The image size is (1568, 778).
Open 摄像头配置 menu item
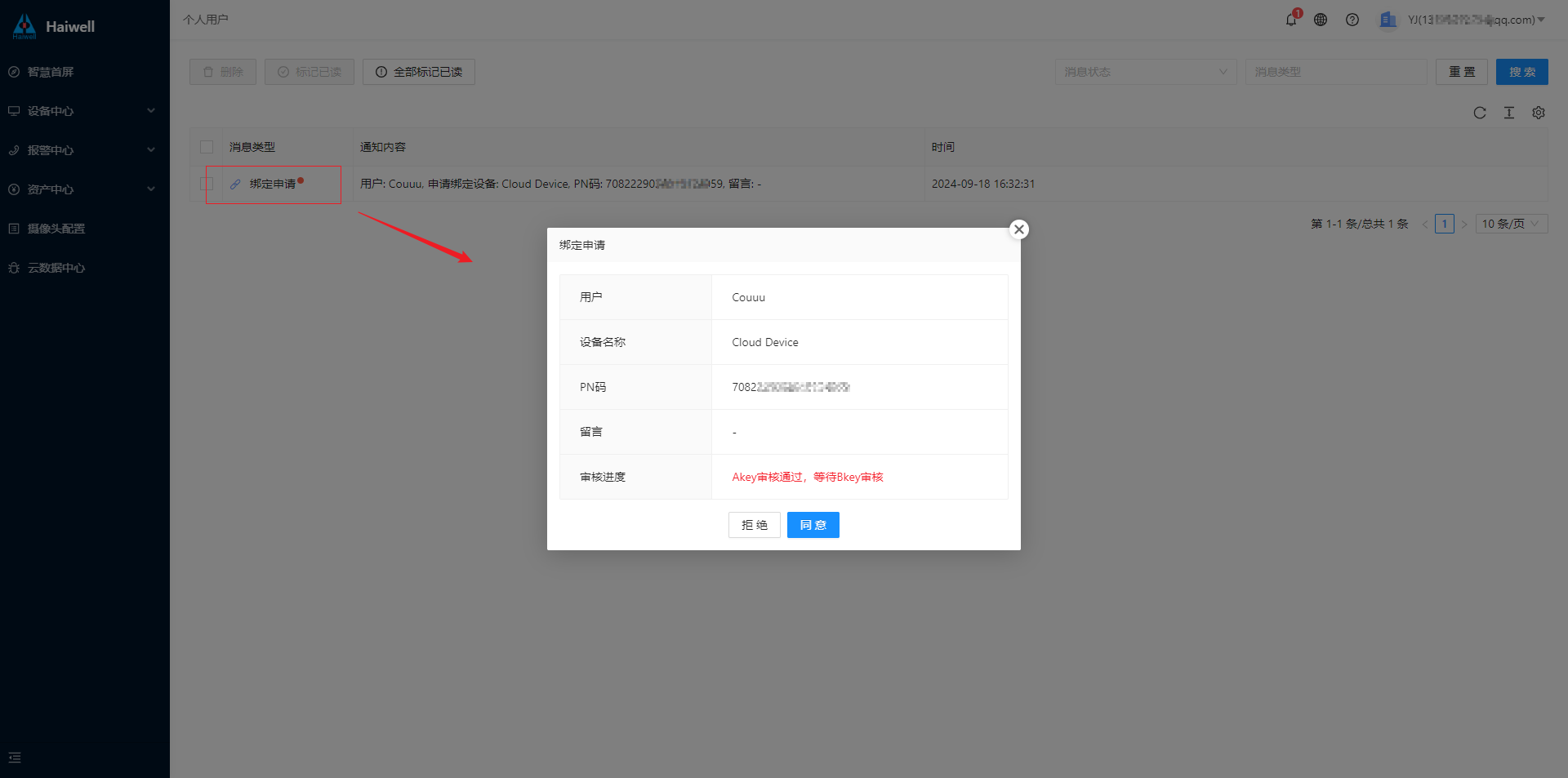tap(85, 229)
